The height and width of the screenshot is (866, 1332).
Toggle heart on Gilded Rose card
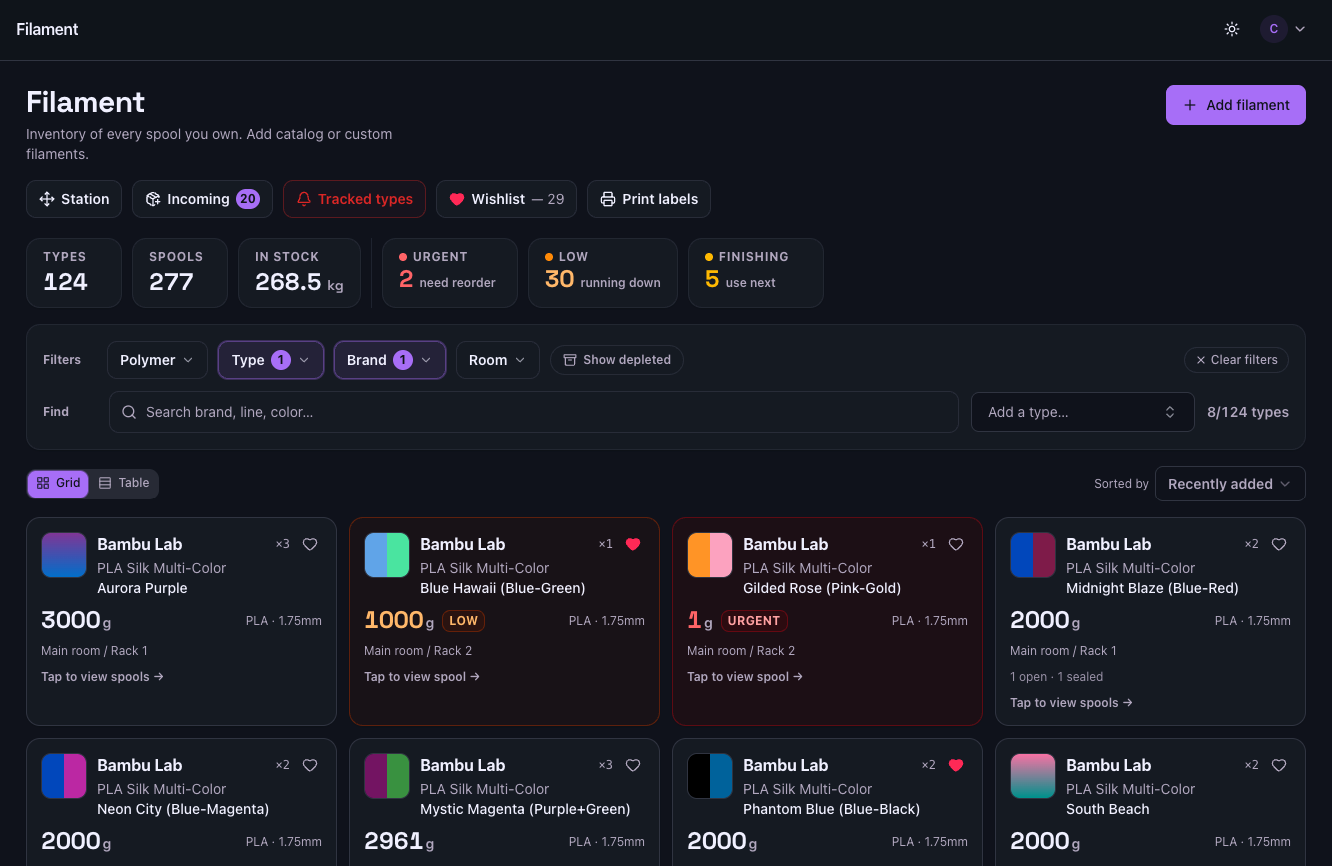pos(956,544)
